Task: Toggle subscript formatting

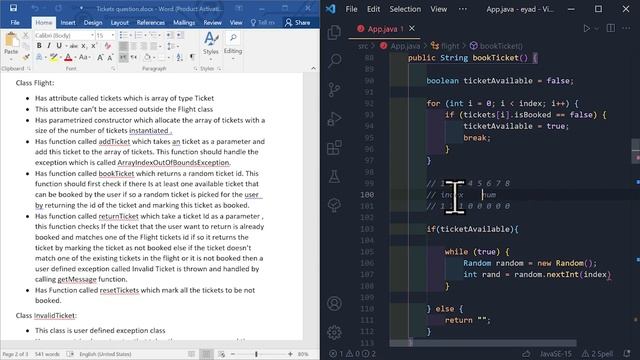Action: pos(83,46)
